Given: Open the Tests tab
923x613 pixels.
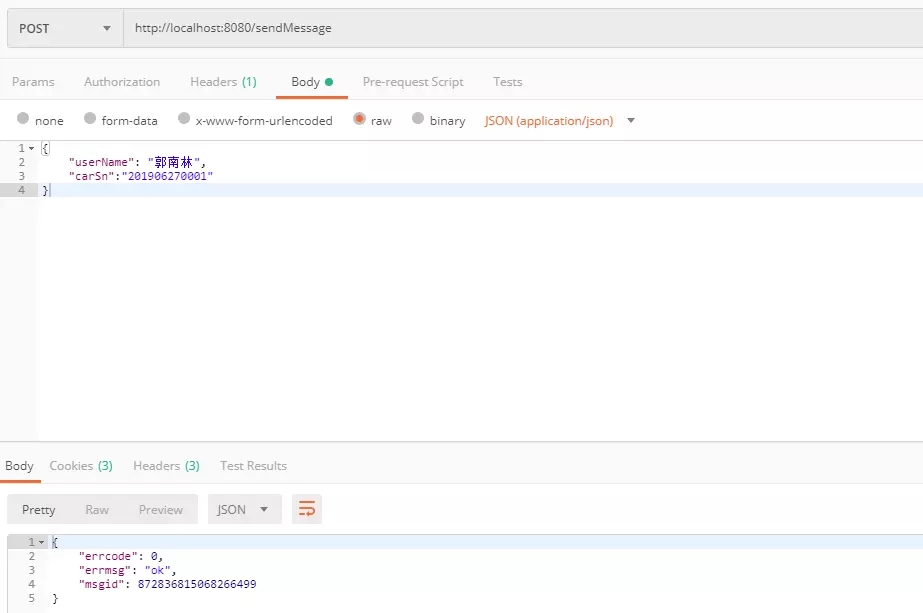Looking at the screenshot, I should click(x=507, y=82).
